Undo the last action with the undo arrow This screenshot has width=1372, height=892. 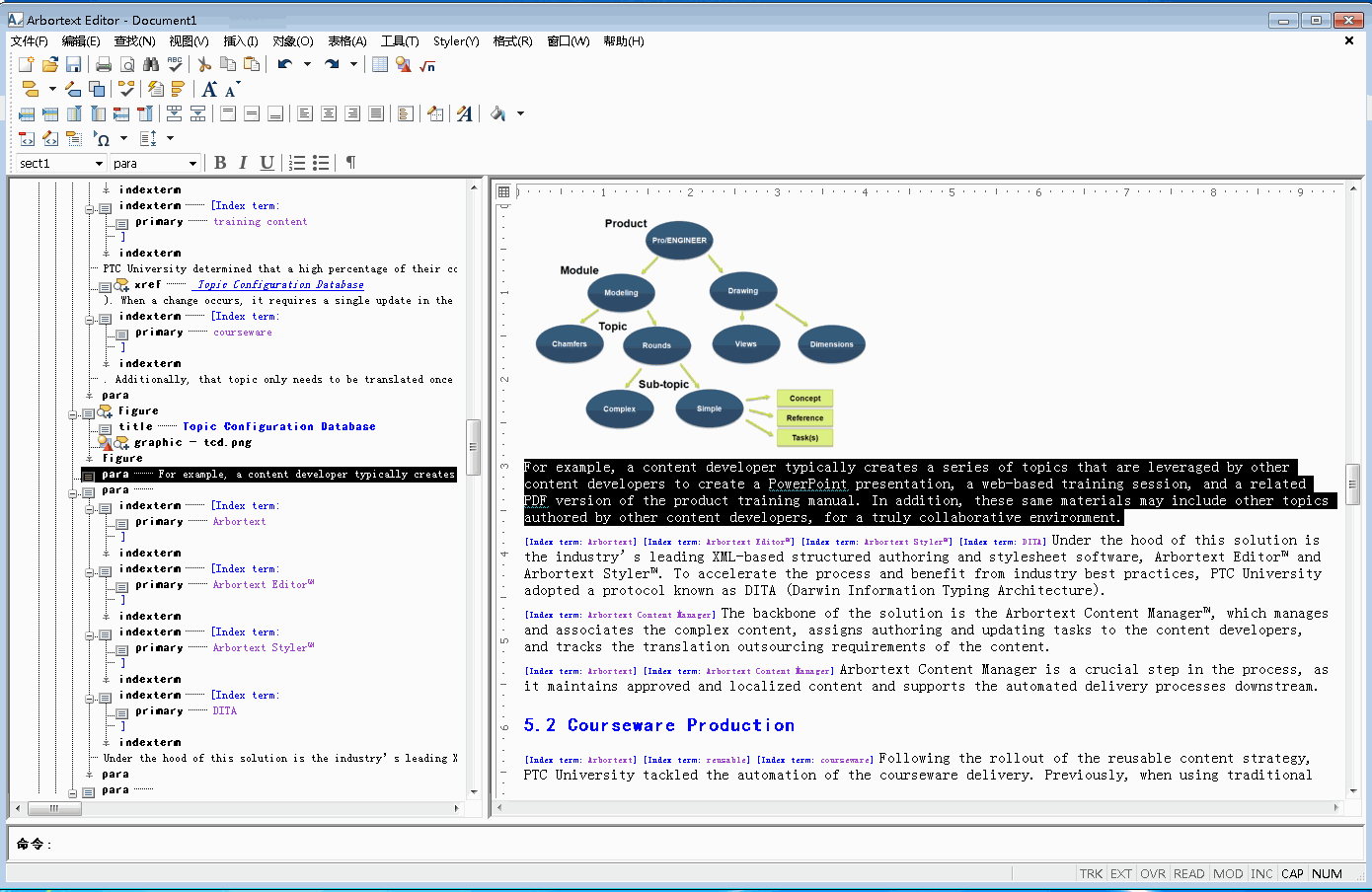coord(285,64)
